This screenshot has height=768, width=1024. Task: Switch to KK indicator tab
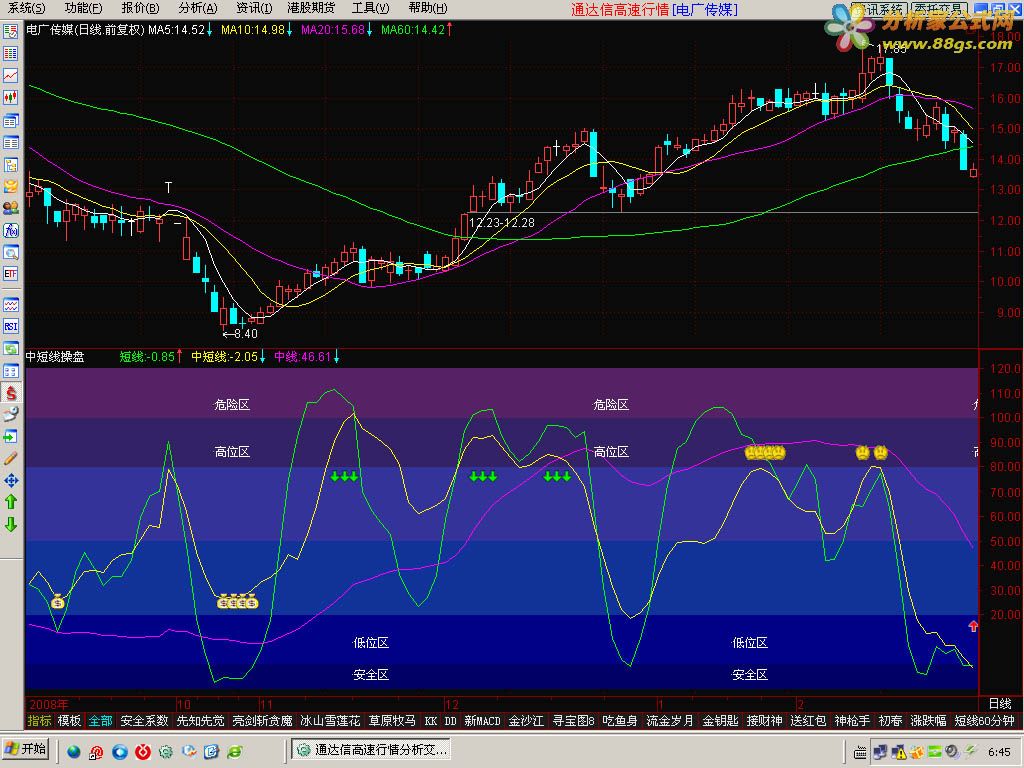(x=430, y=721)
